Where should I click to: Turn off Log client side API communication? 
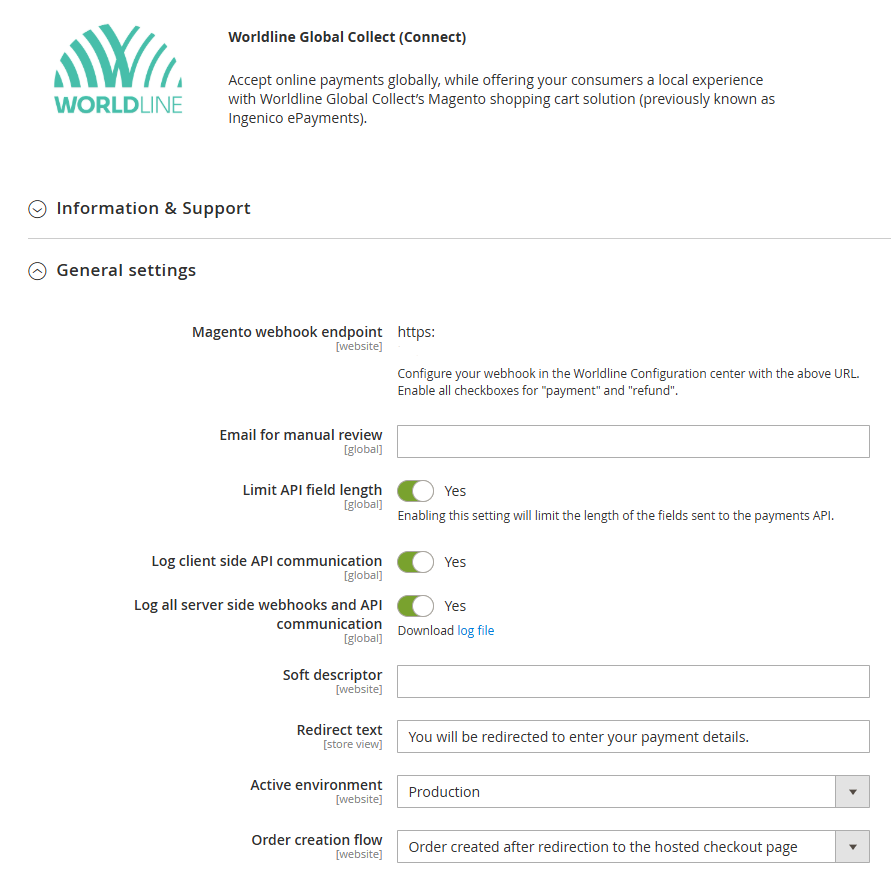tap(415, 561)
